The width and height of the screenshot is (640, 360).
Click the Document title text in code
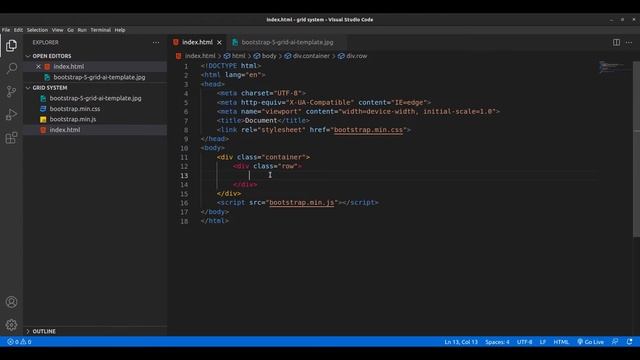point(261,120)
